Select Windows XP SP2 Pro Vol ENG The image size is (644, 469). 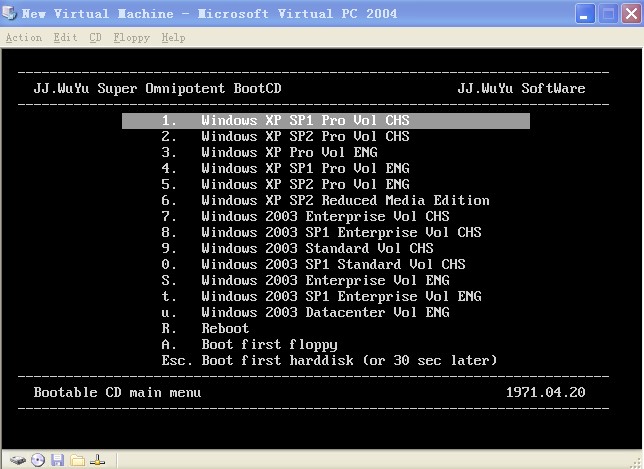285,184
